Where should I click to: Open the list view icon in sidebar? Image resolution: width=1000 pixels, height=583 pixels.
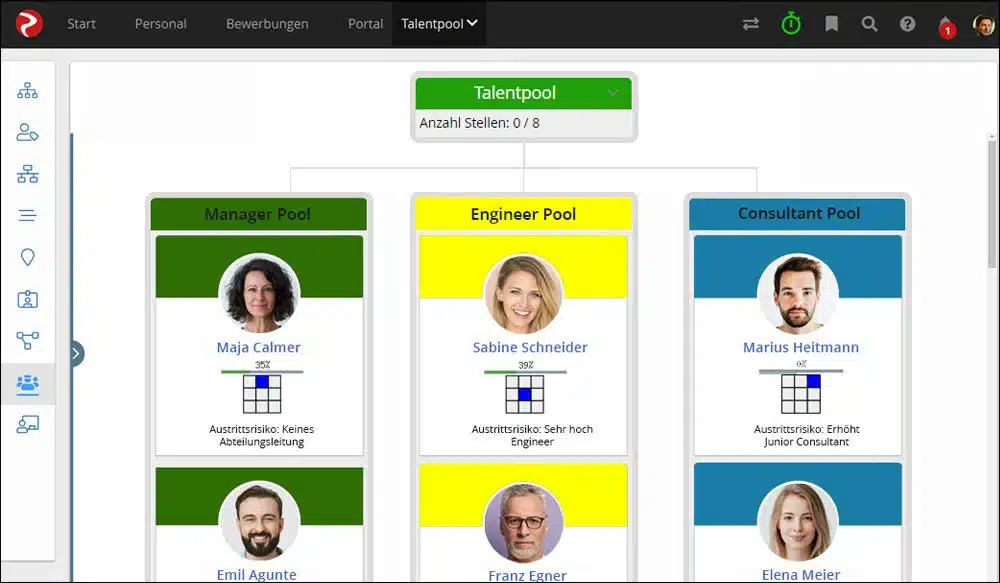pos(27,214)
